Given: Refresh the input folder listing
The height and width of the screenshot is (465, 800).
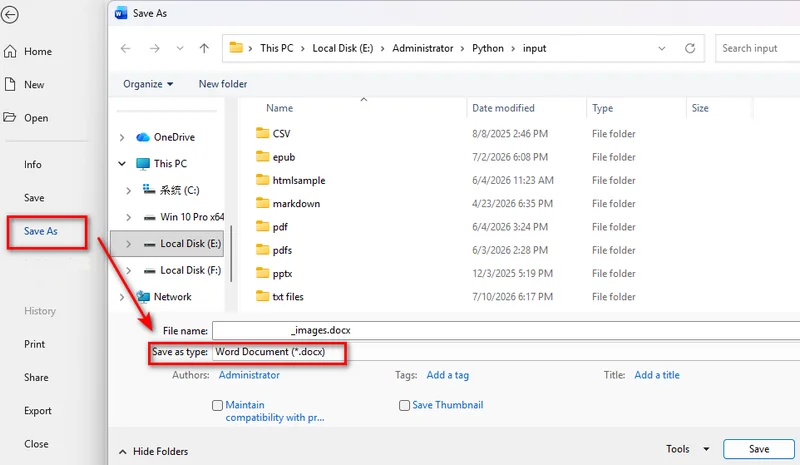Looking at the screenshot, I should tap(690, 48).
